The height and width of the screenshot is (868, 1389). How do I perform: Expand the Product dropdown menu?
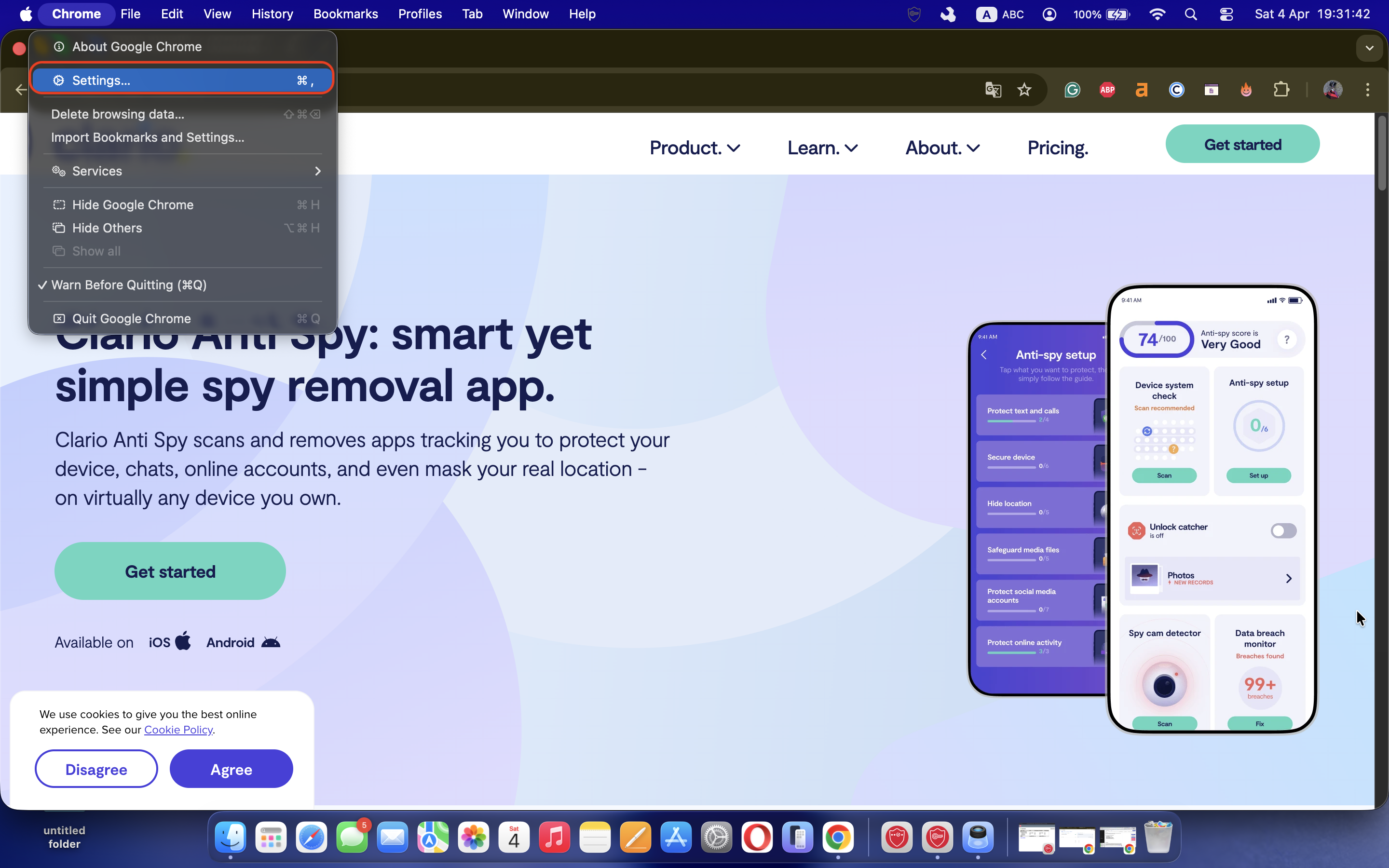(694, 148)
